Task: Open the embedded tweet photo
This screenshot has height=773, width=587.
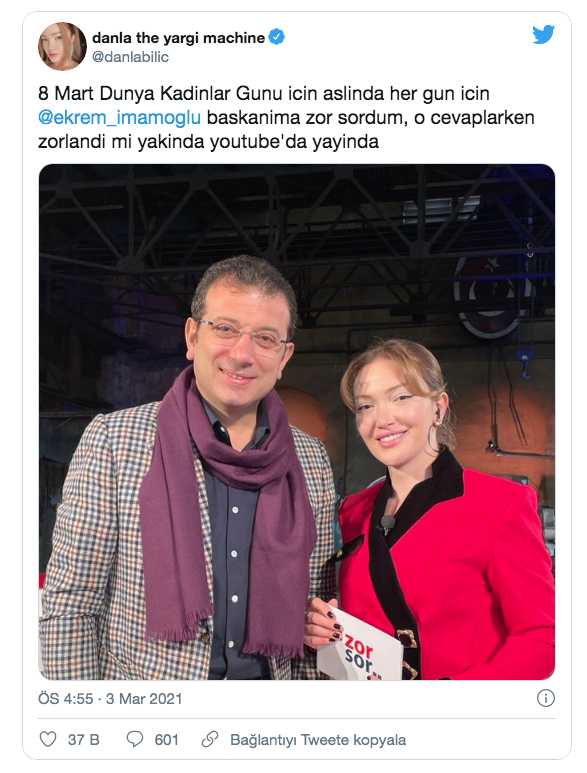Action: [x=297, y=422]
